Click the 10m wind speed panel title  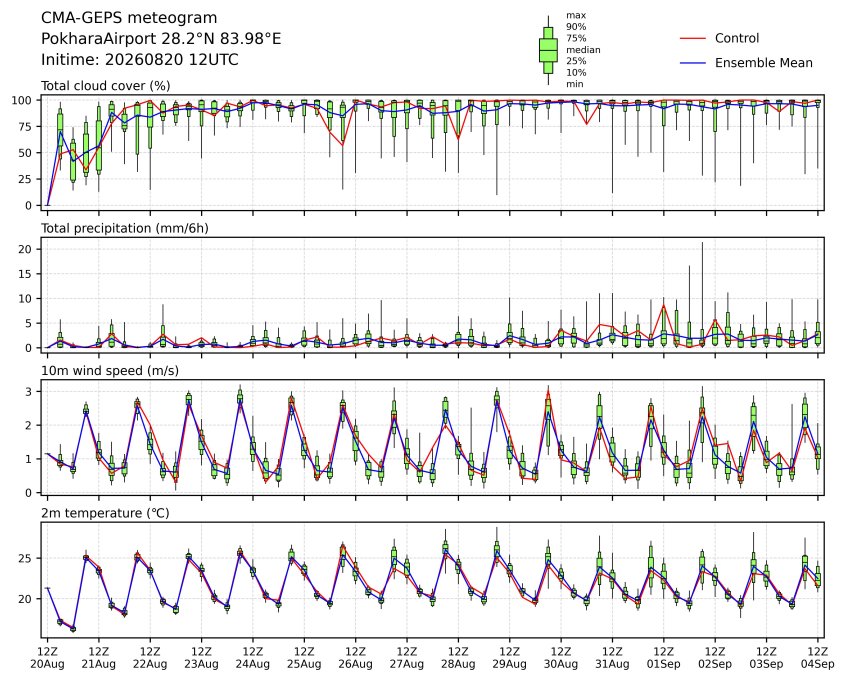(x=110, y=371)
